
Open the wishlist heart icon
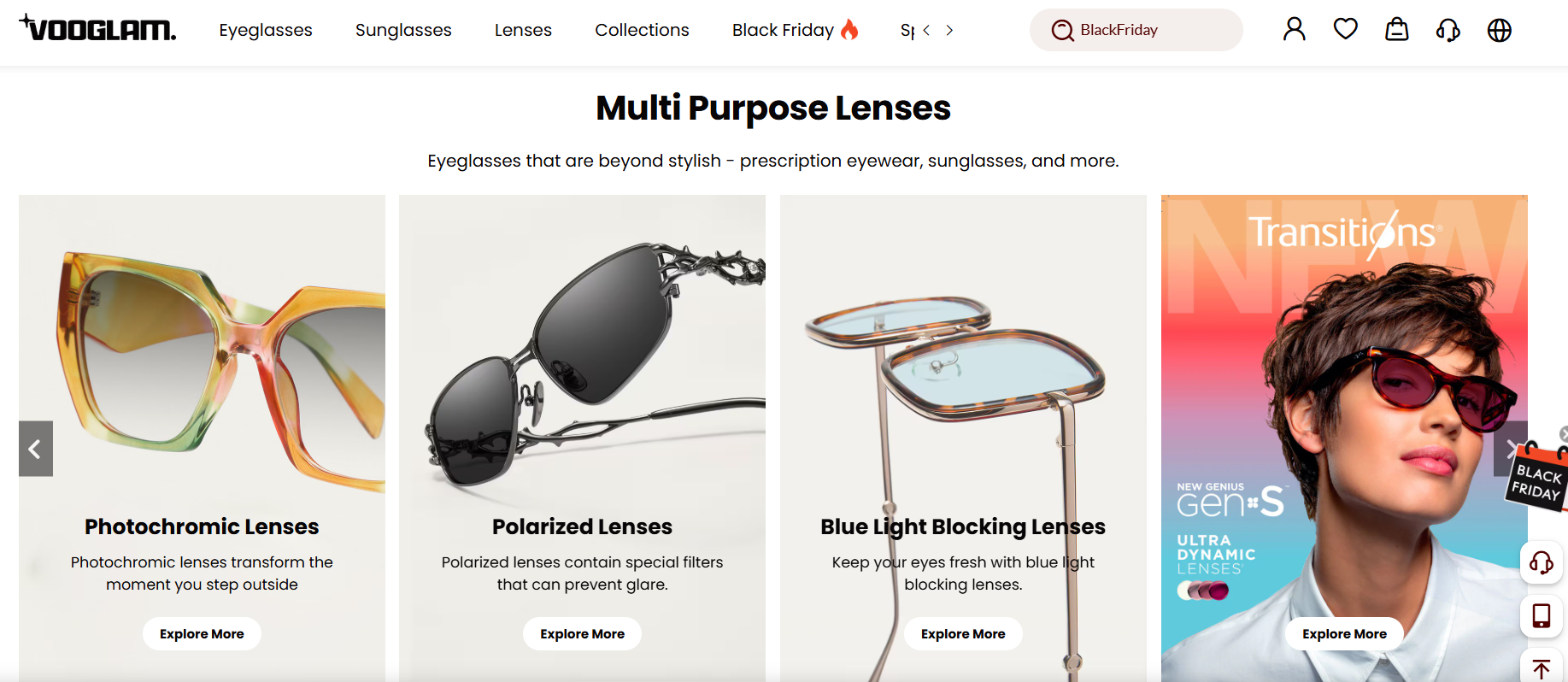(1345, 30)
